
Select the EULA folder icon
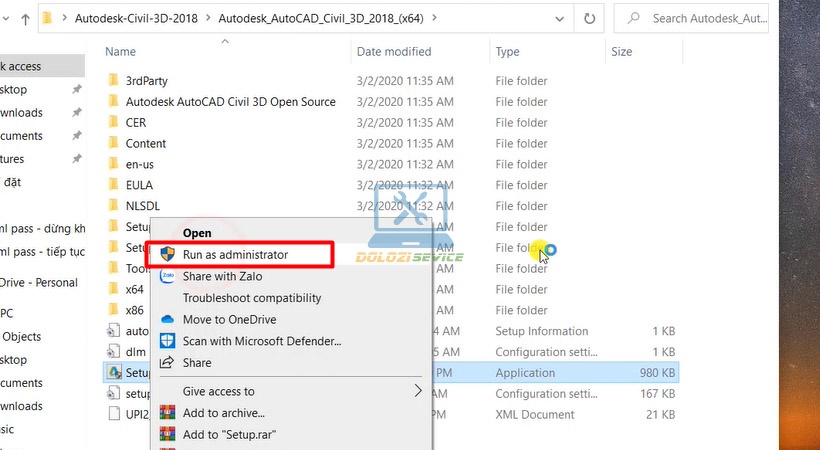click(113, 185)
